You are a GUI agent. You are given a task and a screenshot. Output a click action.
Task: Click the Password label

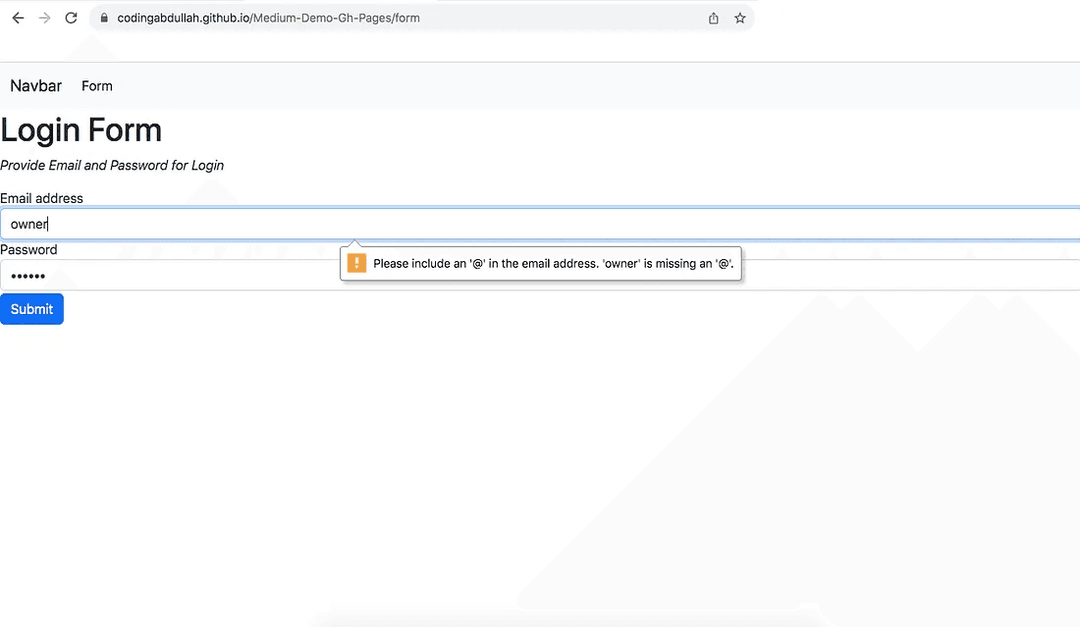pyautogui.click(x=29, y=250)
